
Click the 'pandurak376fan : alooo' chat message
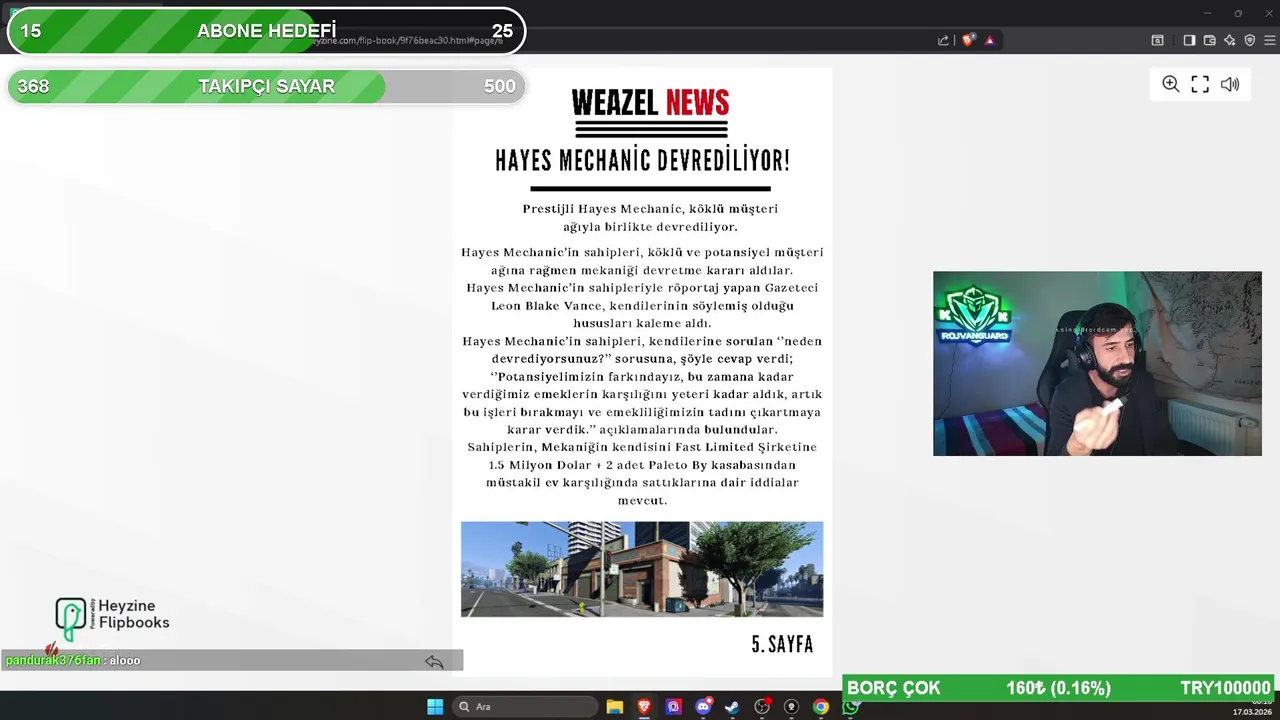[x=73, y=660]
